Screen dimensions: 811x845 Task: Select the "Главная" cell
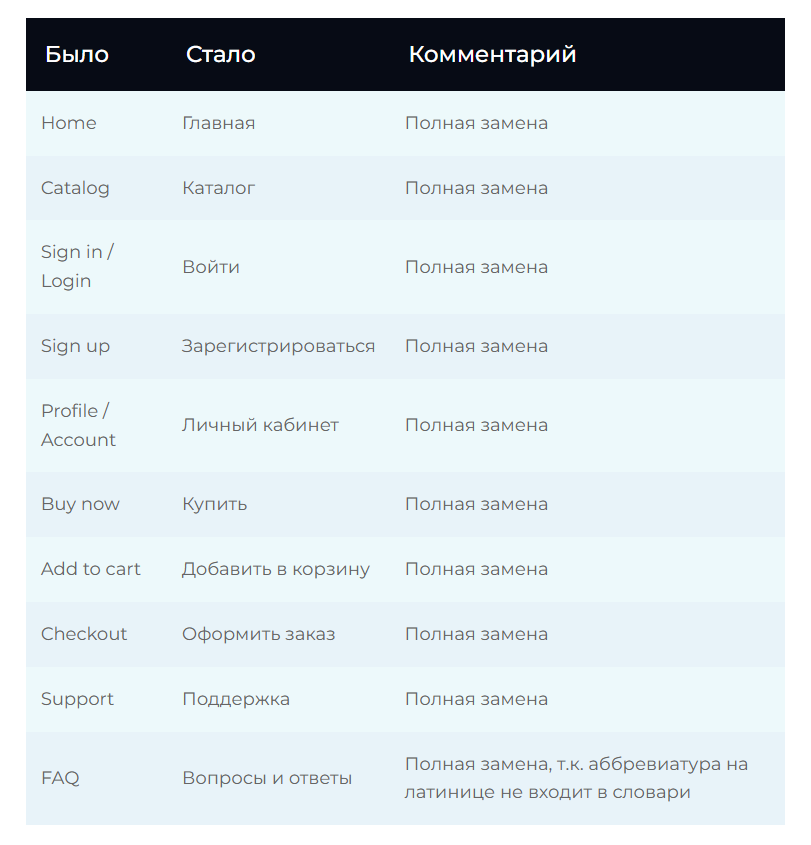click(x=218, y=123)
